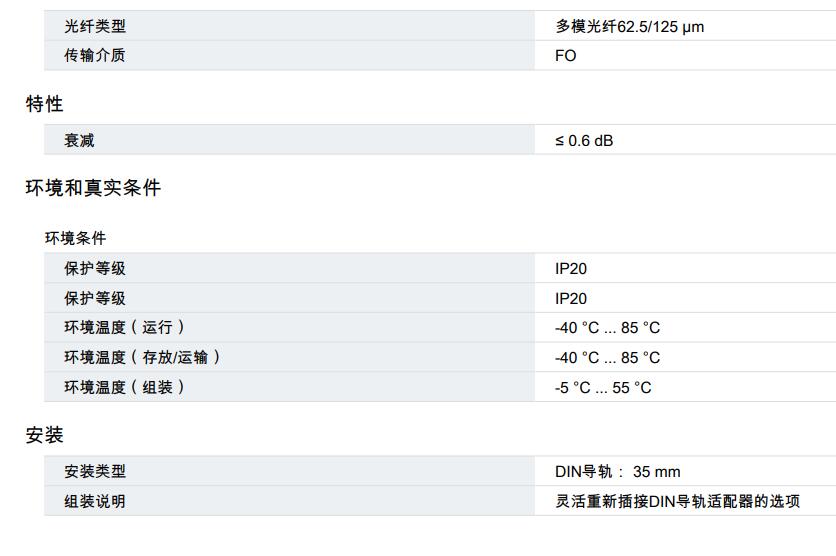Select the -5 °C ... 55 °C value
Image resolution: width=836 pixels, height=556 pixels.
[603, 387]
